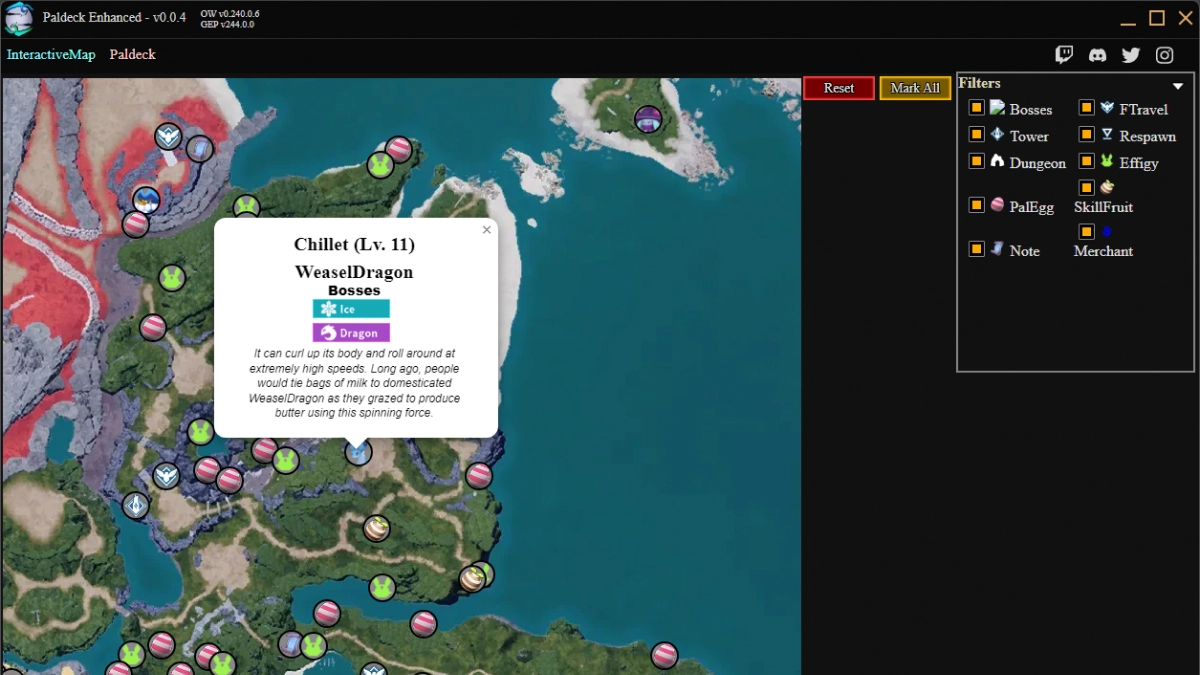Click the Ice type badge
Screen dimensions: 1200x675
pos(350,309)
